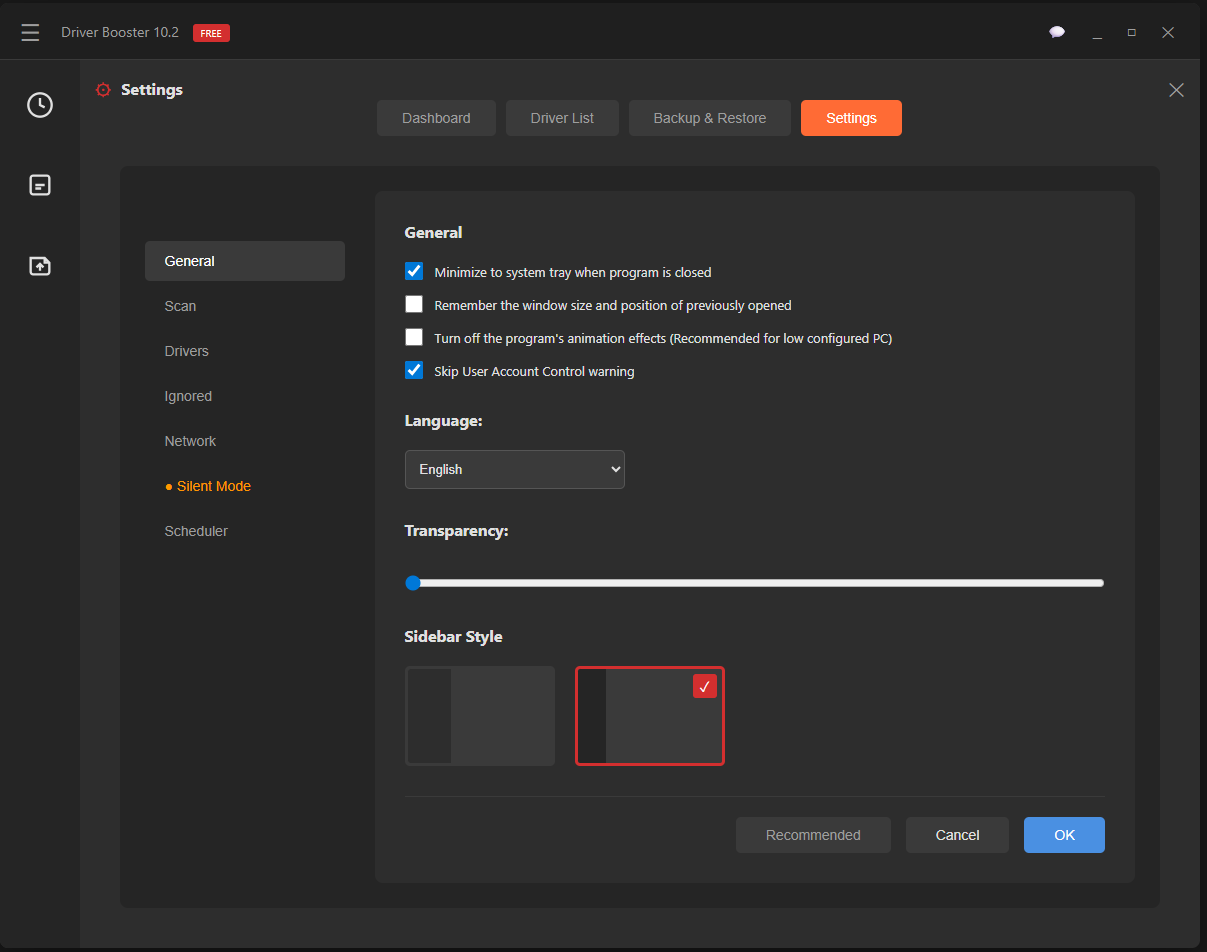Image resolution: width=1207 pixels, height=952 pixels.
Task: Close the Settings panel with its X
Action: click(1176, 90)
